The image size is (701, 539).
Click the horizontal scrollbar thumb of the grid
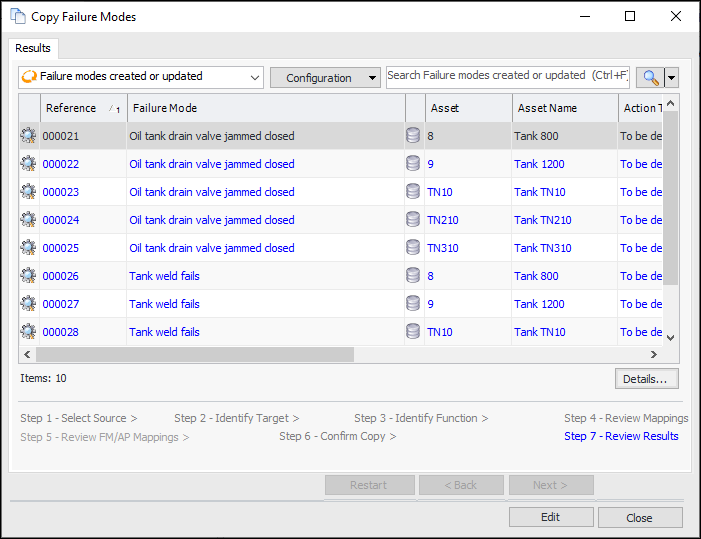pyautogui.click(x=195, y=354)
